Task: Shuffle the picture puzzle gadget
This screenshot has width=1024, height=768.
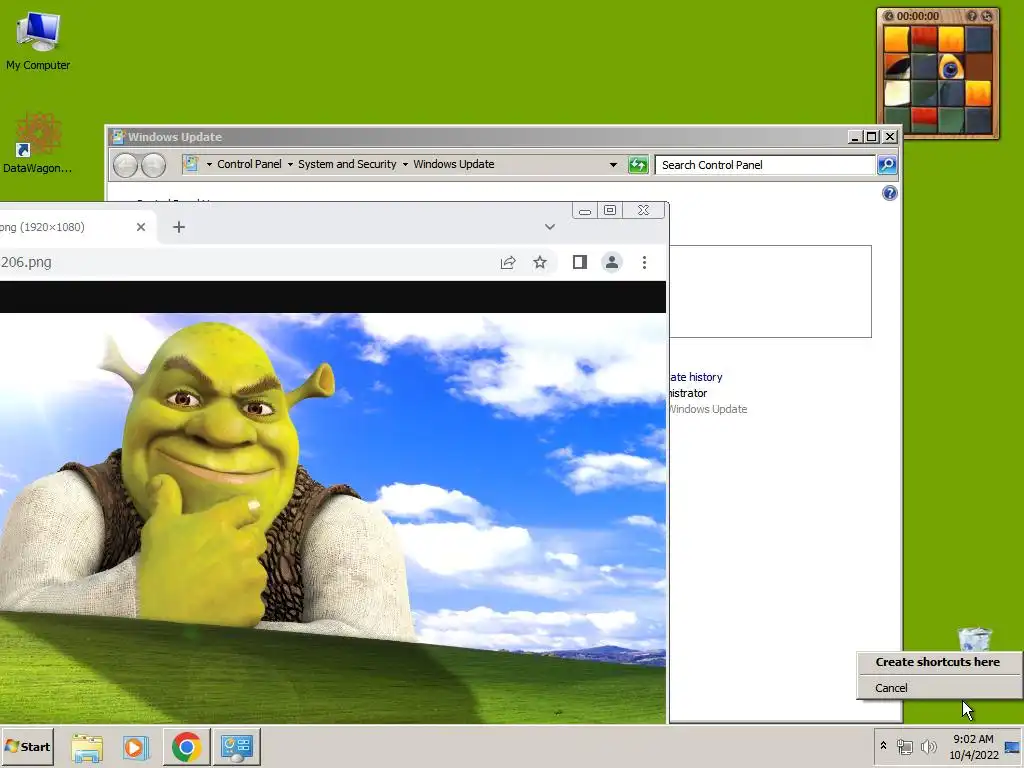Action: click(x=987, y=16)
